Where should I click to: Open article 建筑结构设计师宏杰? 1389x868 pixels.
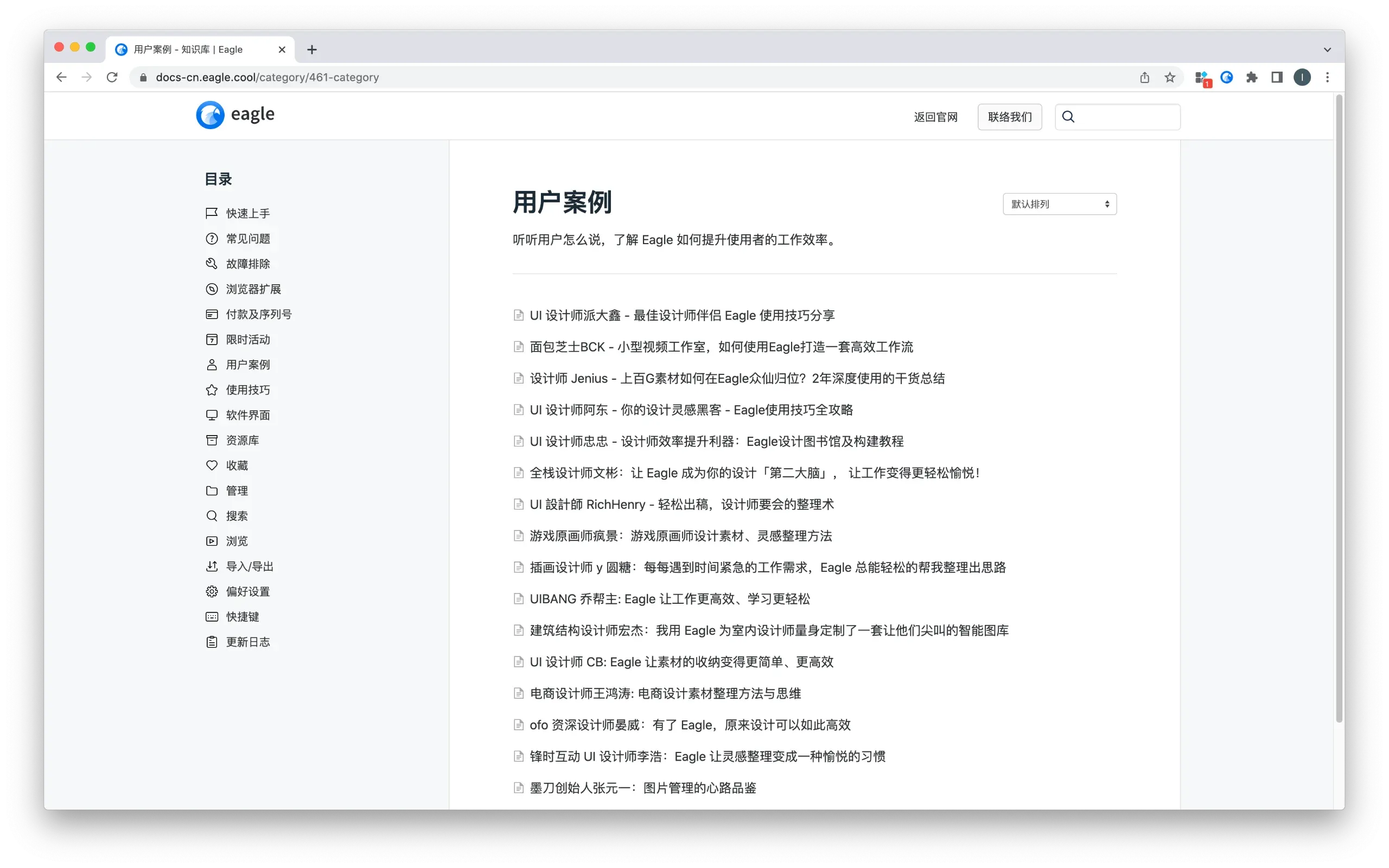[769, 630]
